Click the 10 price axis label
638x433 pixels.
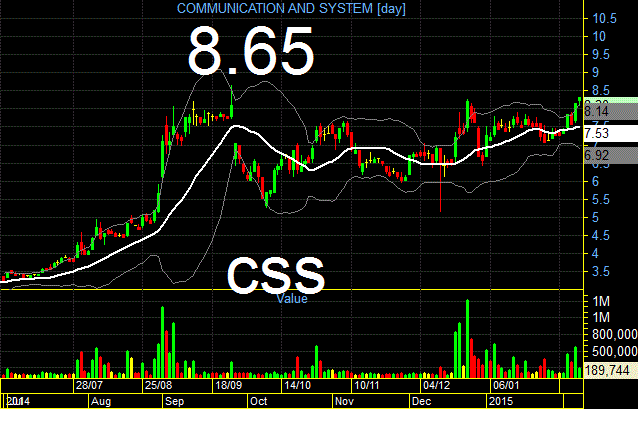599,36
